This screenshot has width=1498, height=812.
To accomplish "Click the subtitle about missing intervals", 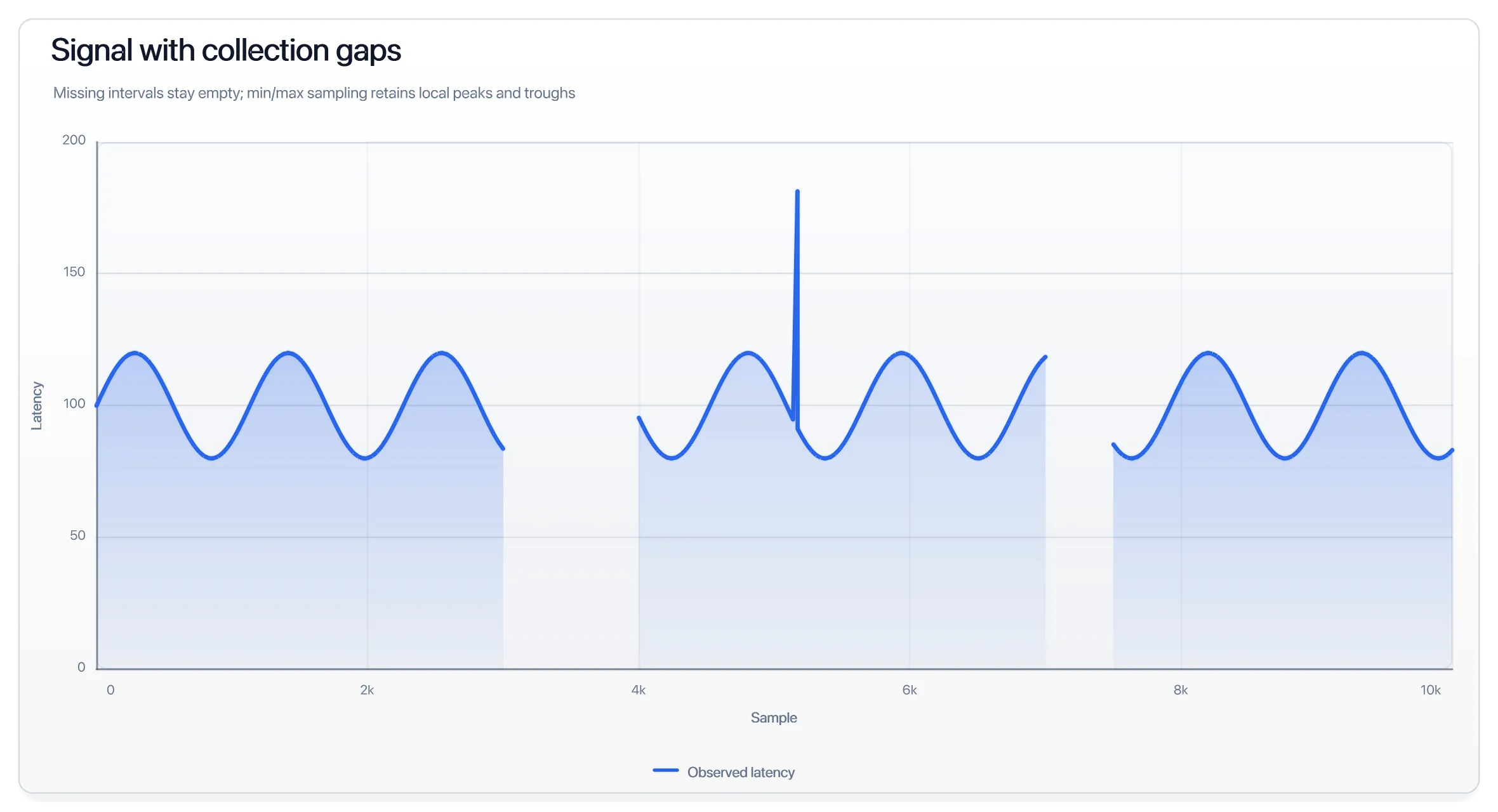I will (x=314, y=93).
